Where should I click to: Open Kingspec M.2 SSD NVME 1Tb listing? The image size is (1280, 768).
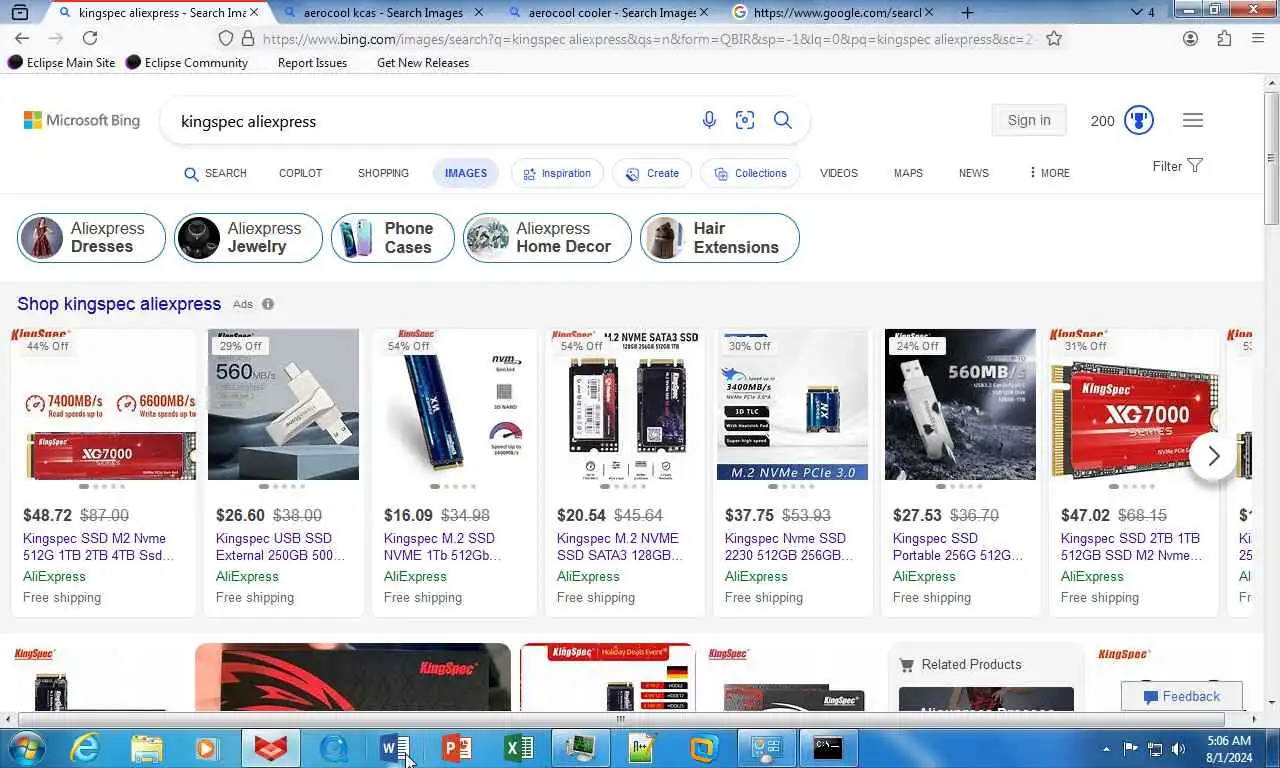444,546
